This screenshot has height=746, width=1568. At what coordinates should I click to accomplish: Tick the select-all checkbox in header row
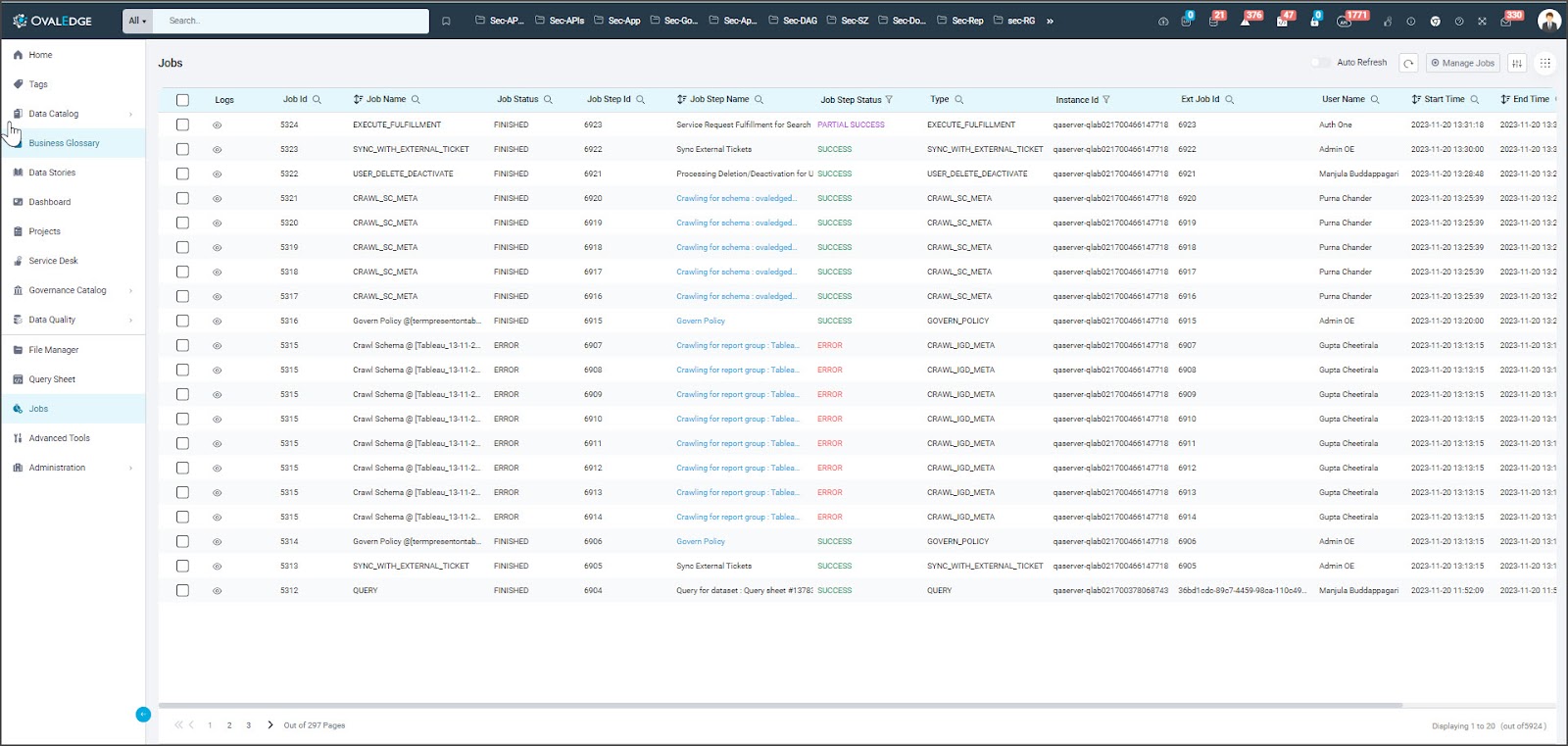pyautogui.click(x=182, y=100)
